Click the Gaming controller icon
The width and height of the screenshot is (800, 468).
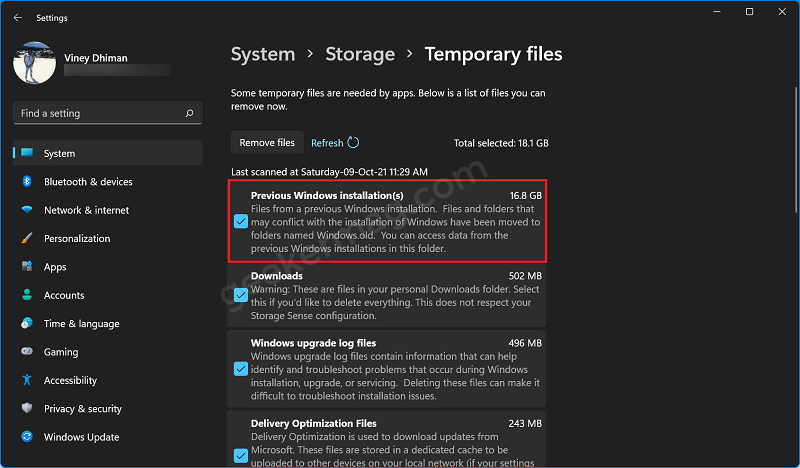27,352
